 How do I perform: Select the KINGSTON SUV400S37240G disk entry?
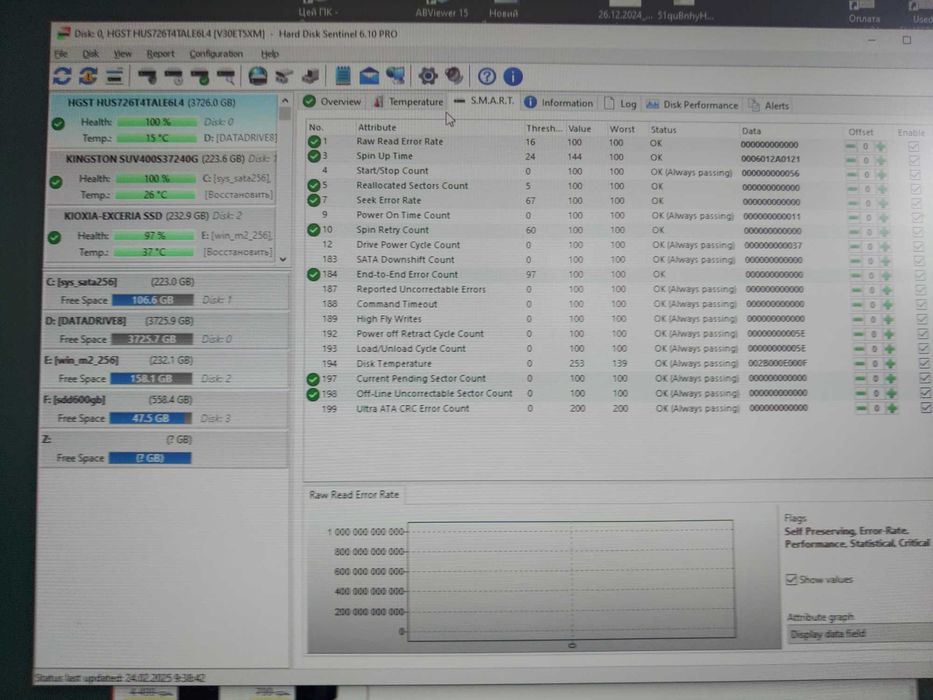click(x=162, y=176)
